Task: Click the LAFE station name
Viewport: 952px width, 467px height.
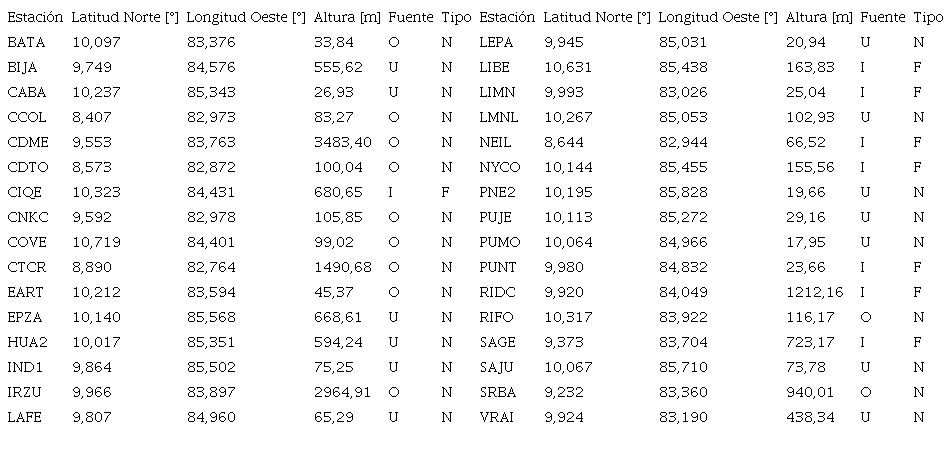Action: pos(26,417)
